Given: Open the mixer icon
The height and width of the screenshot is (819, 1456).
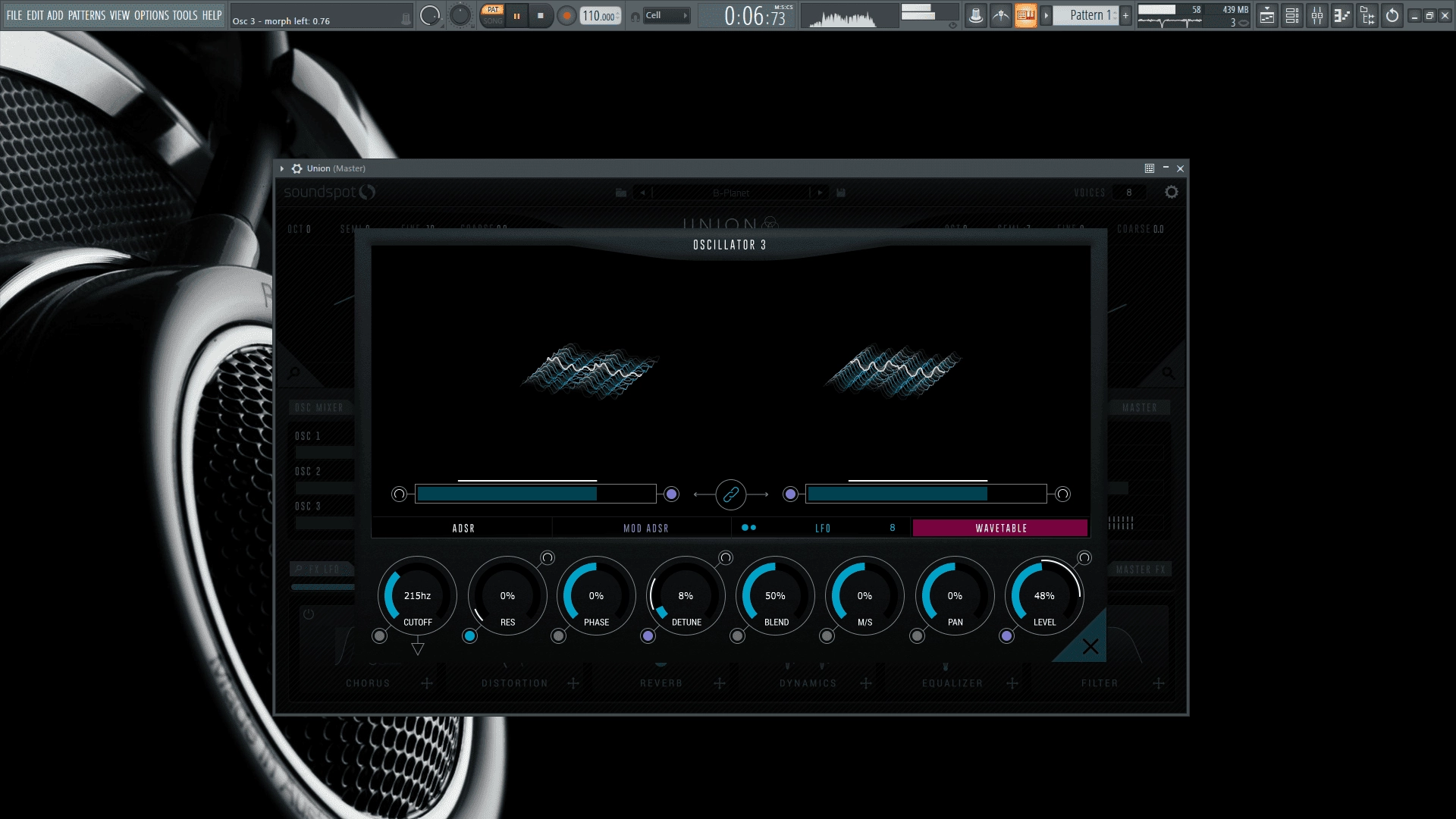Looking at the screenshot, I should (x=1317, y=15).
